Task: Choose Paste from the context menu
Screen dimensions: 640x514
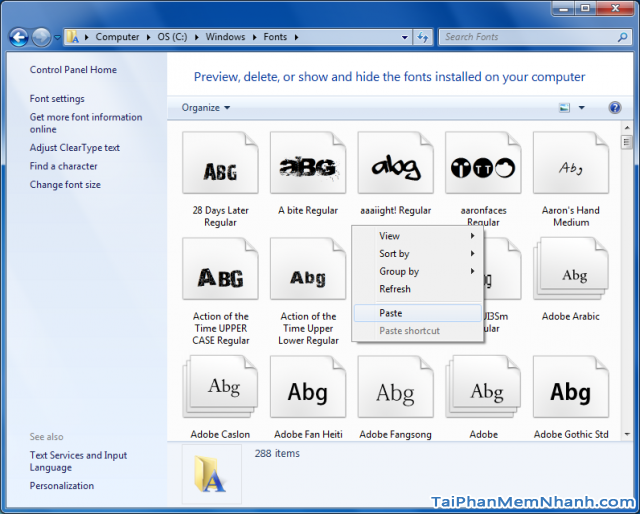Action: 418,313
